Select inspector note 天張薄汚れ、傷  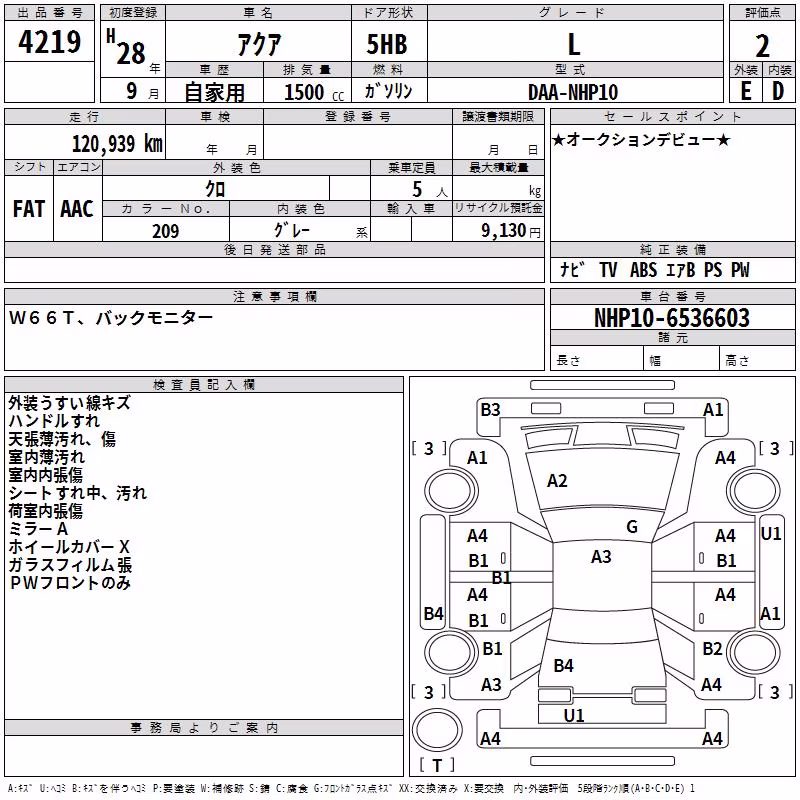click(62, 439)
